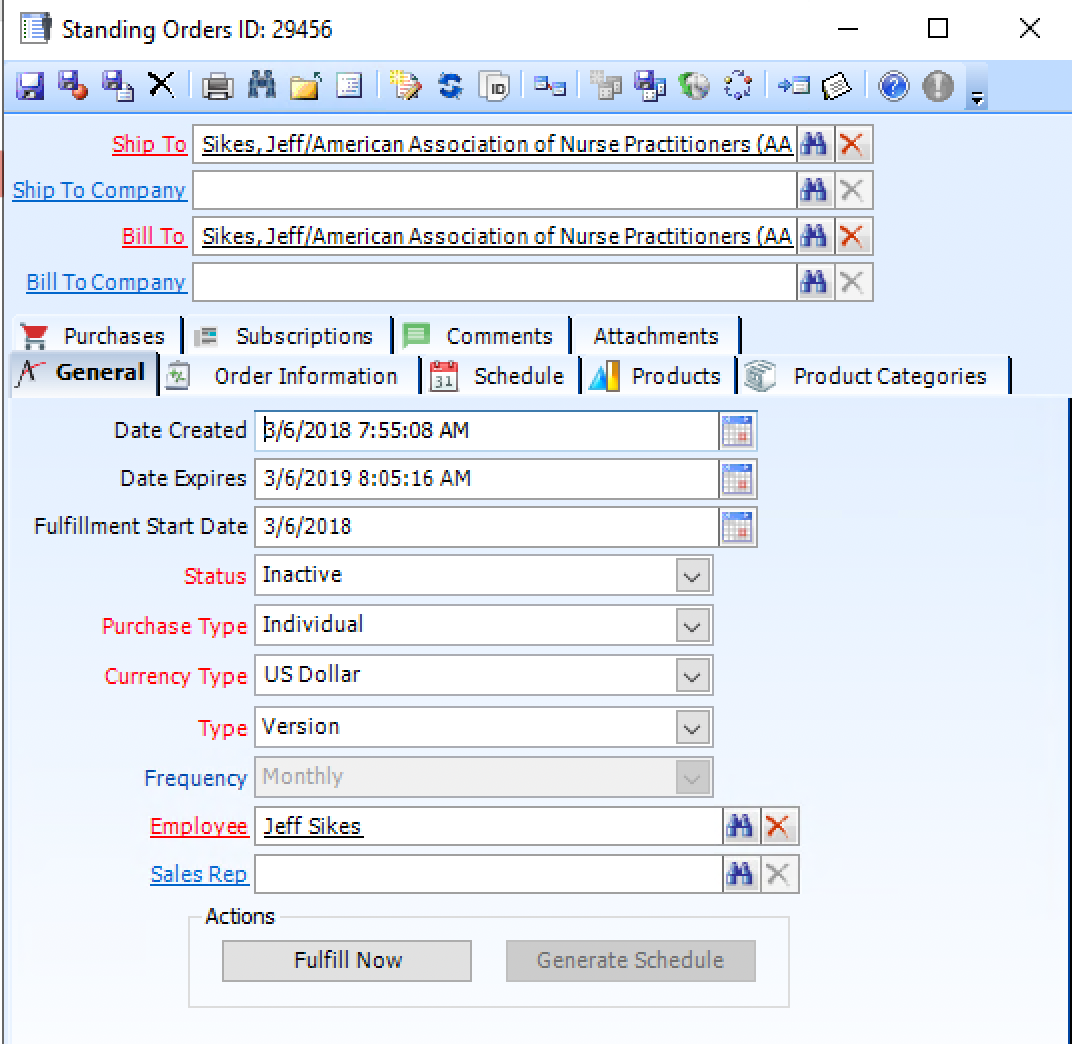This screenshot has height=1044, width=1072.
Task: Click the Save icon in the toolbar
Action: pos(30,87)
